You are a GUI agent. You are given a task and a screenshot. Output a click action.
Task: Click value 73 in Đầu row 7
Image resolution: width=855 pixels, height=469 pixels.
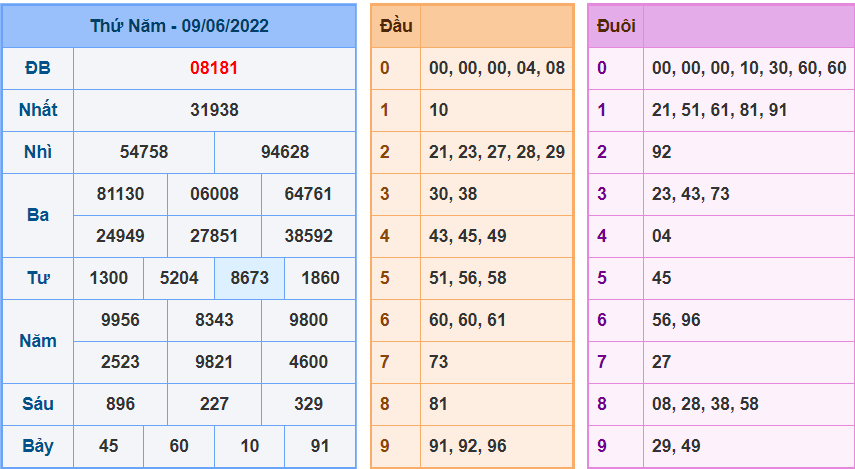click(438, 362)
